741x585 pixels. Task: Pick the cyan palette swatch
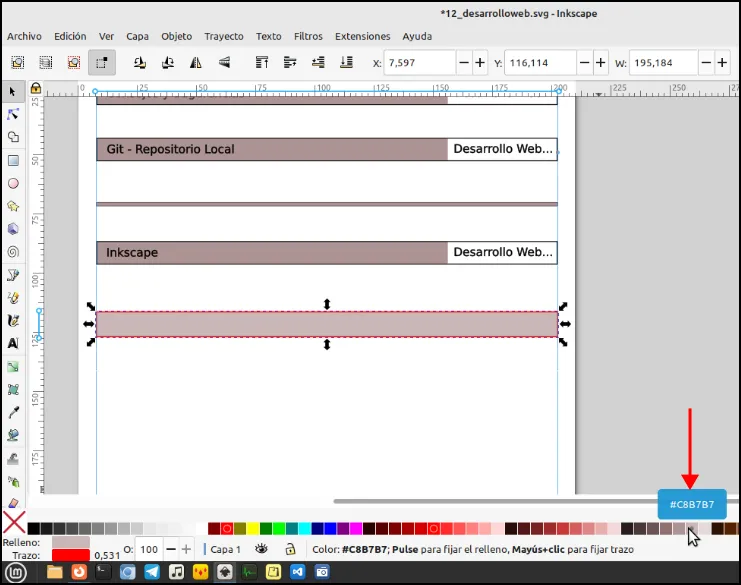pos(304,528)
